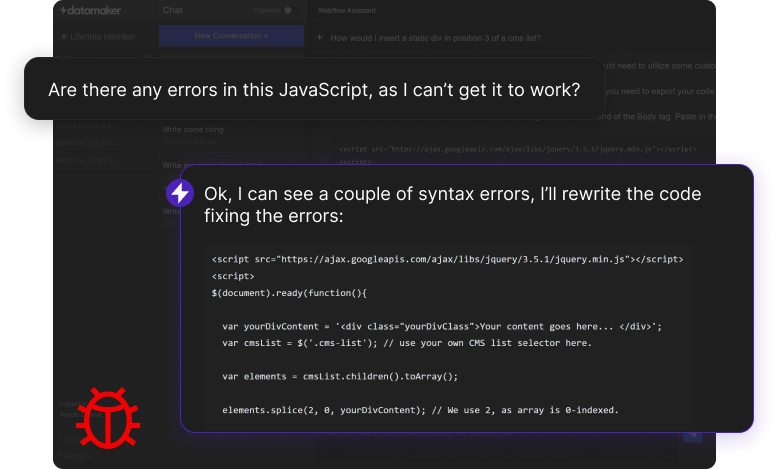Image resolution: width=778 pixels, height=469 pixels.
Task: Click the lightning icon beside the CMS question
Action: (x=320, y=38)
